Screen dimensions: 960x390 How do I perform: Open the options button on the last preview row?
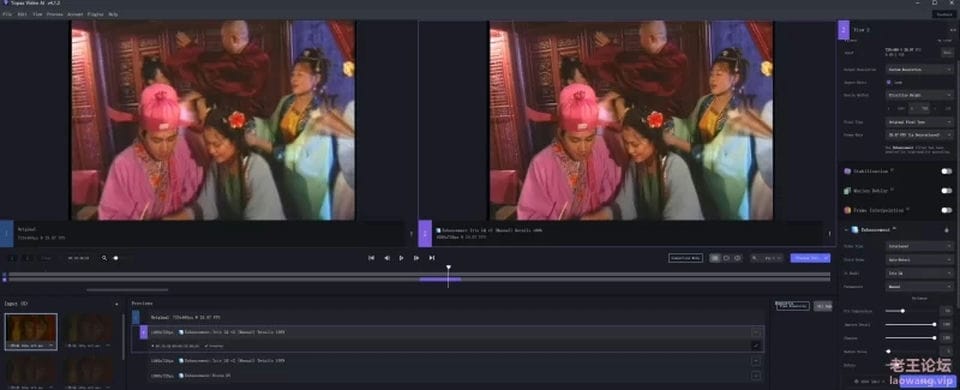(x=756, y=375)
